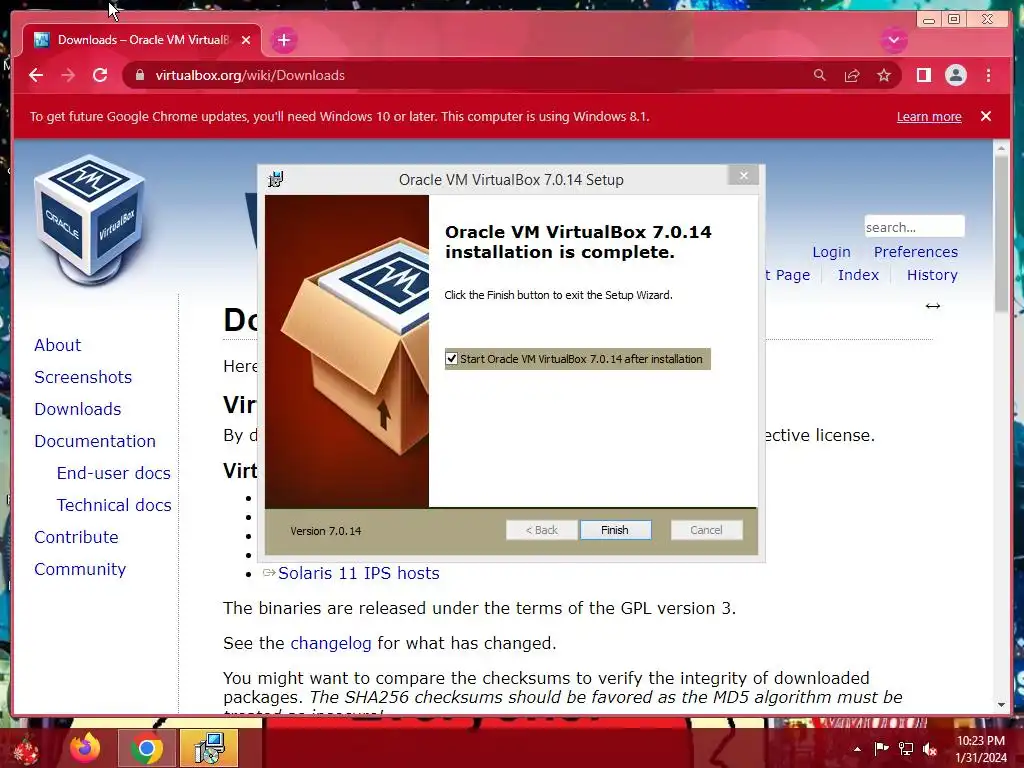1024x768 pixels.
Task: Click the Version 7.0.14 text in Setup
Action: tap(325, 531)
